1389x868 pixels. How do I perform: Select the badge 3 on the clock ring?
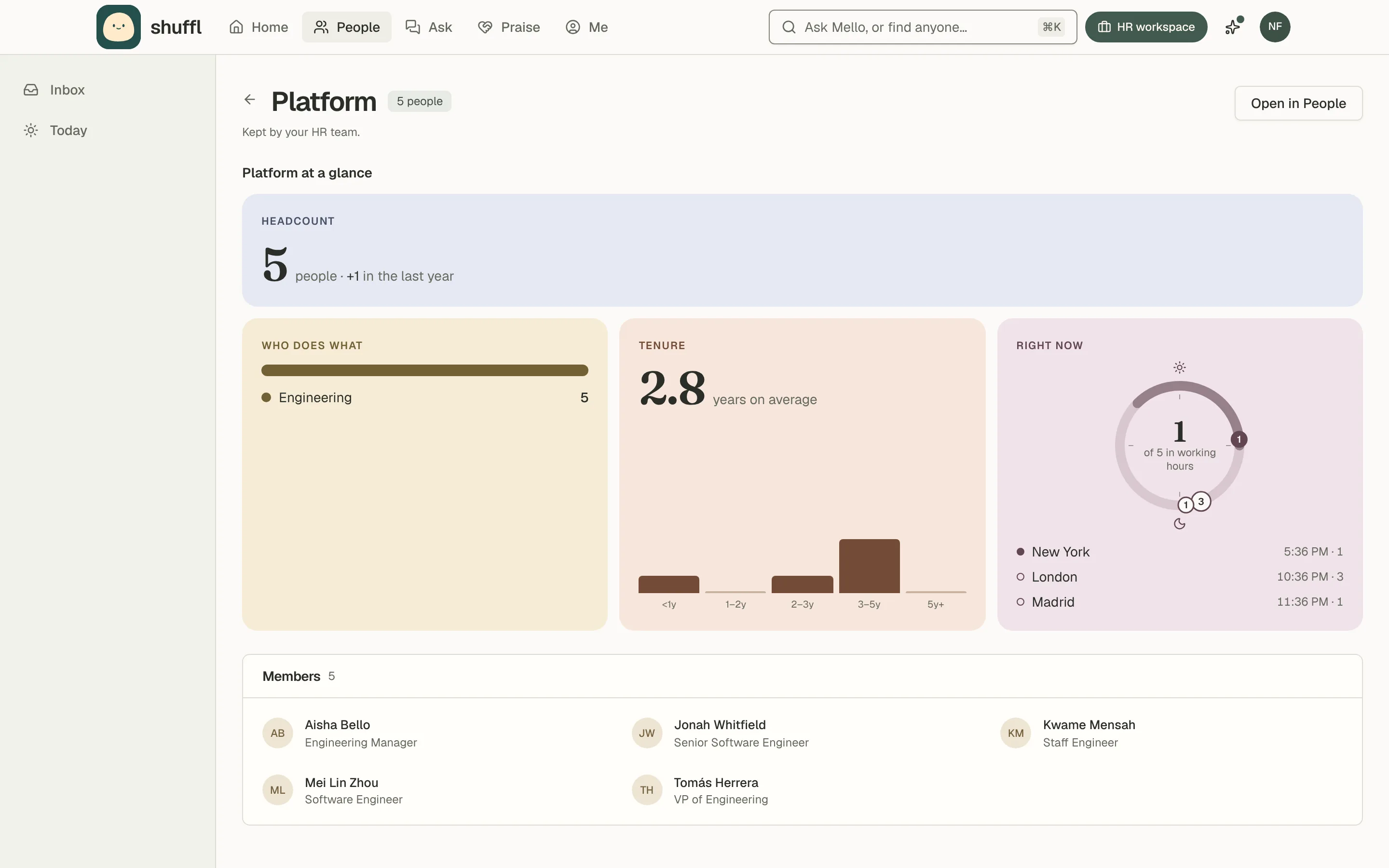[x=1201, y=501]
